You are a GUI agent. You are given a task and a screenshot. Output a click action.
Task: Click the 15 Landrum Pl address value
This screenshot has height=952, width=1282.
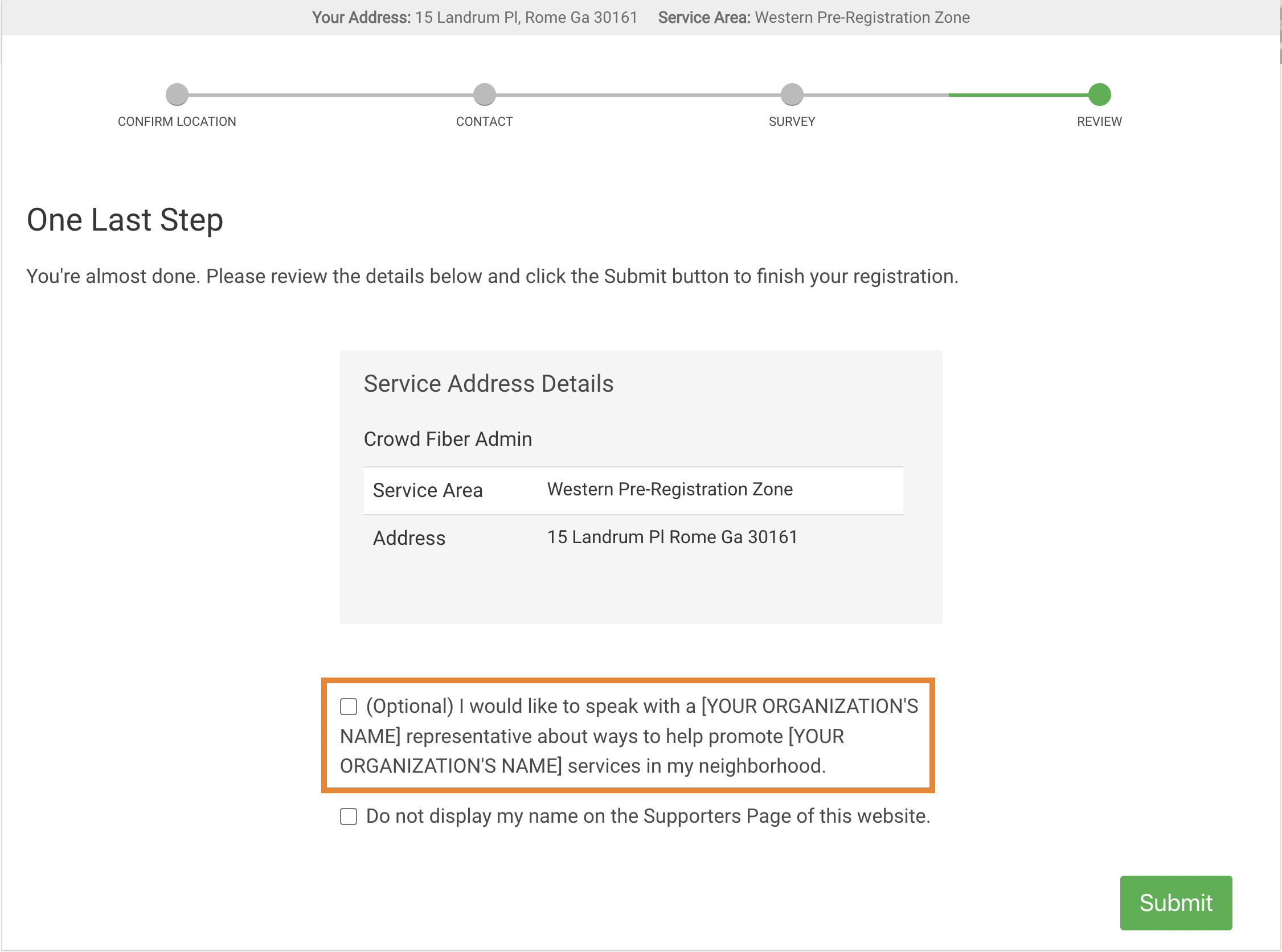[x=671, y=537]
